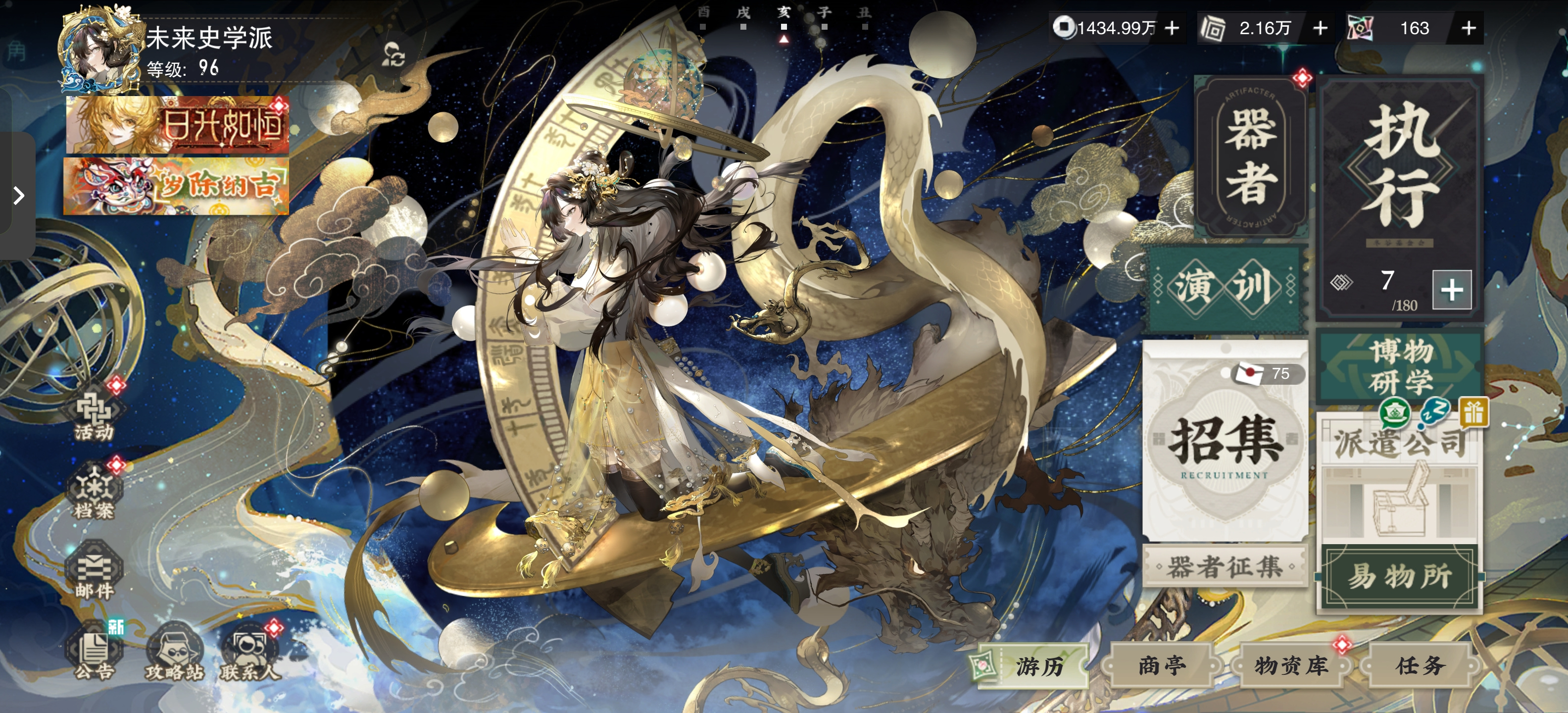This screenshot has width=1568, height=713.
Task: Open the 商亭 shop tab
Action: click(1162, 665)
